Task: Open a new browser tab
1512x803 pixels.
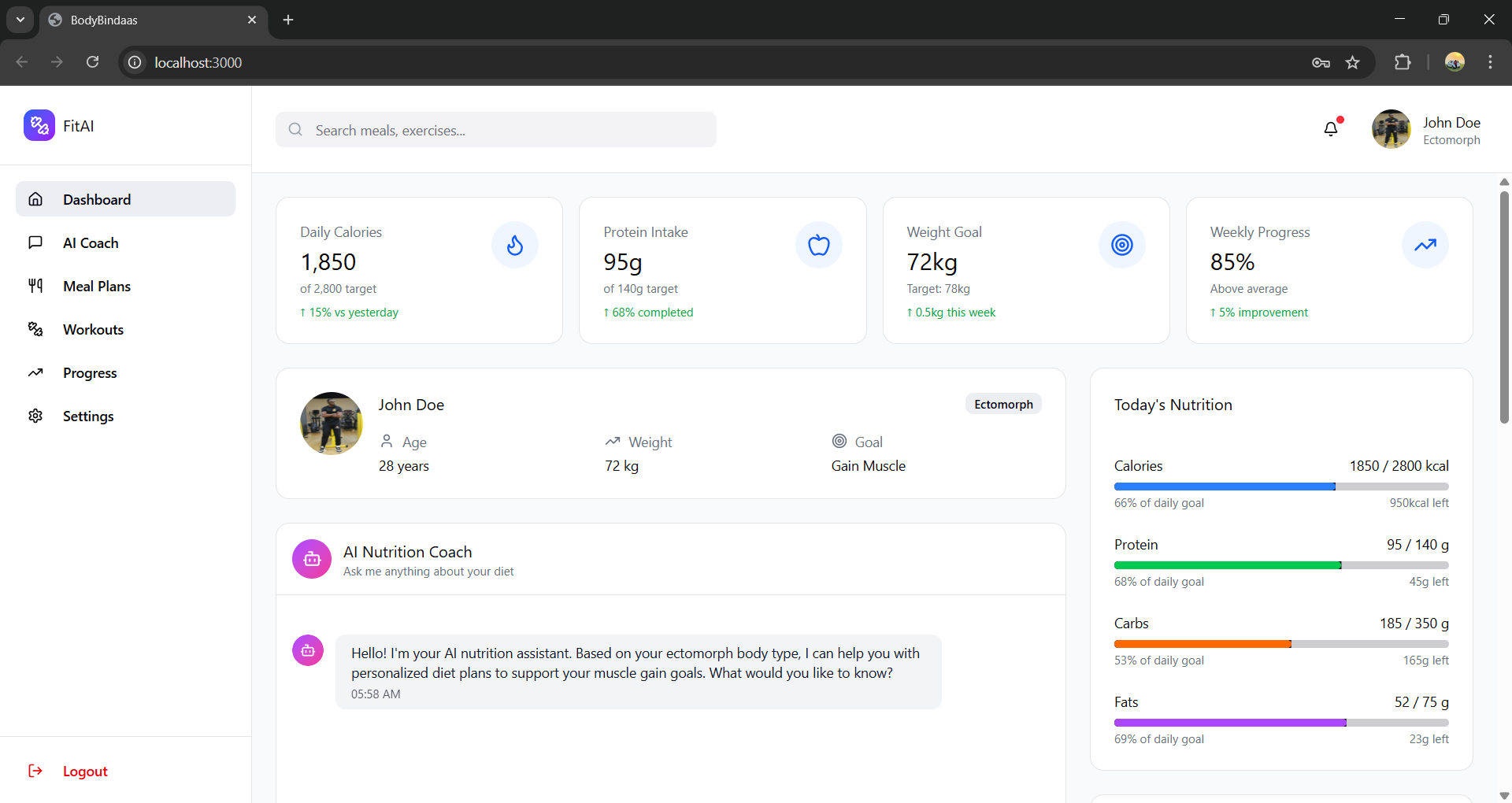Action: pyautogui.click(x=288, y=20)
